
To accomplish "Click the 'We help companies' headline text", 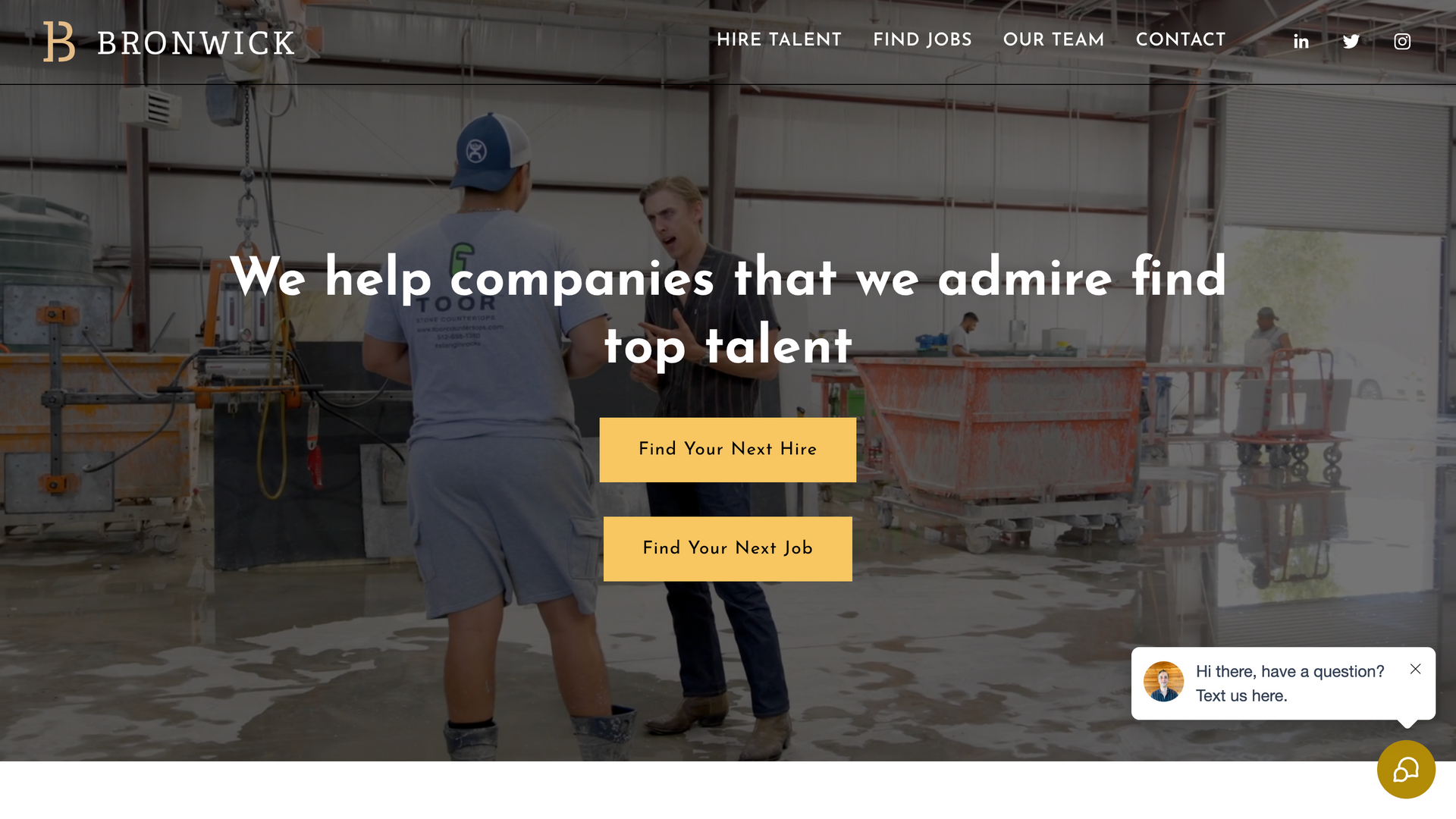I will pos(728,311).
